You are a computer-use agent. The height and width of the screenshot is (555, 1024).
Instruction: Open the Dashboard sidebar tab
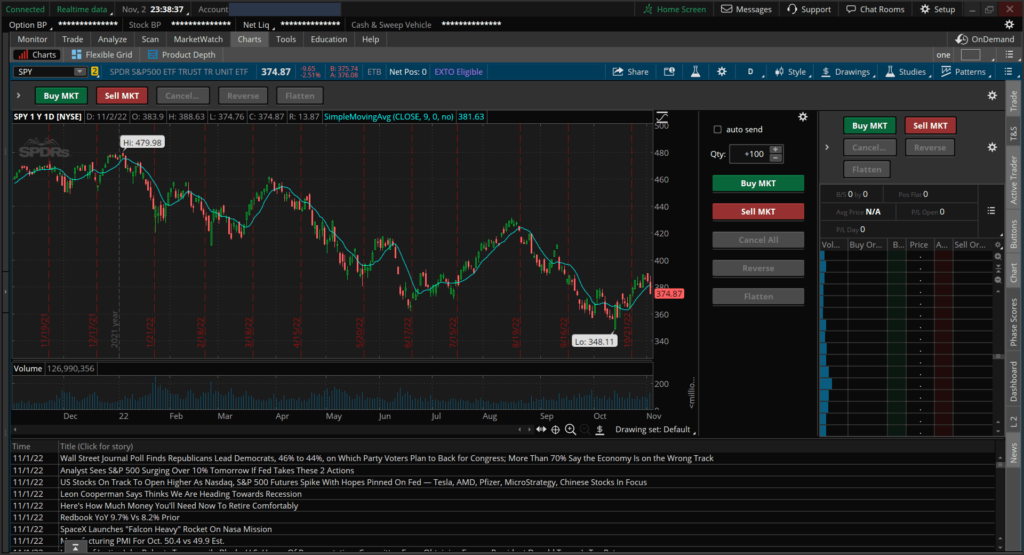point(1014,381)
